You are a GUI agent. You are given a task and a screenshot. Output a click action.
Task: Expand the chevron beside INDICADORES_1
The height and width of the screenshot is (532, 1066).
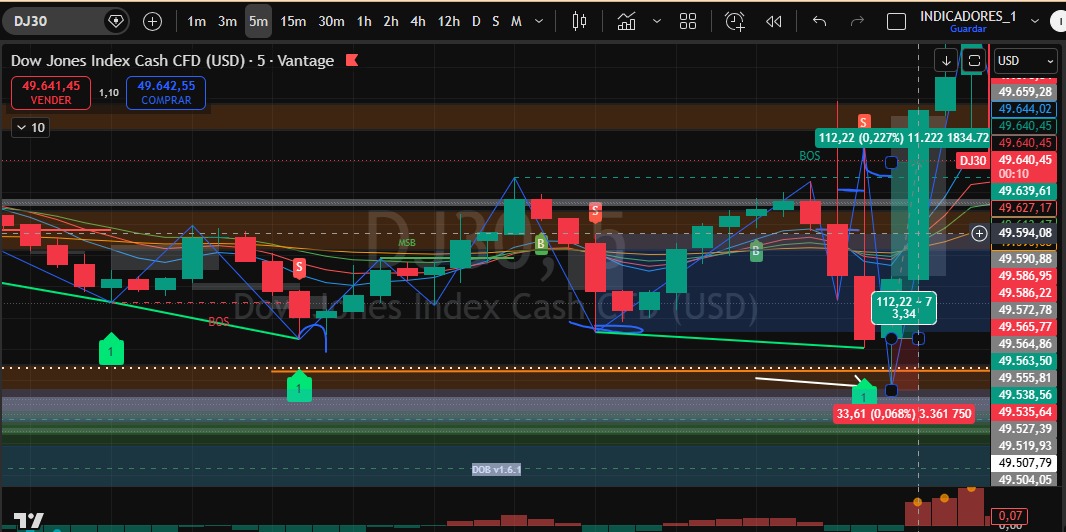[x=1035, y=22]
